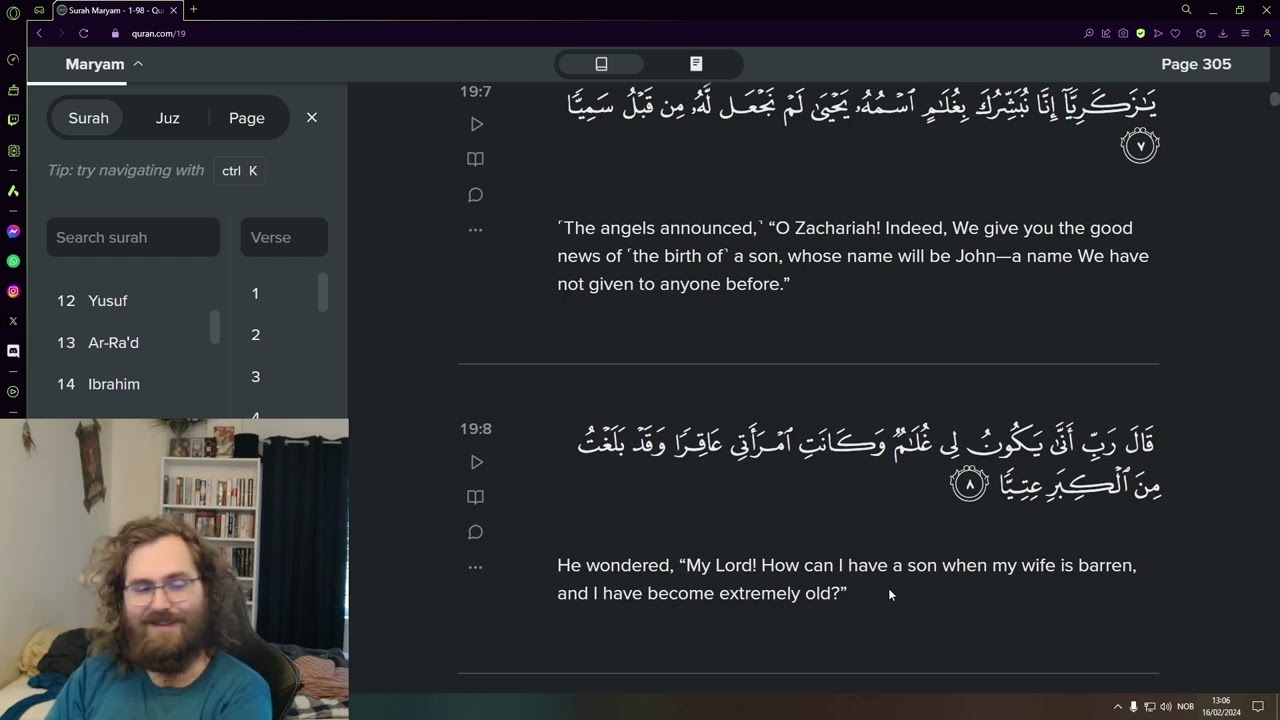
Task: Open Discord in the sidebar
Action: 13,351
